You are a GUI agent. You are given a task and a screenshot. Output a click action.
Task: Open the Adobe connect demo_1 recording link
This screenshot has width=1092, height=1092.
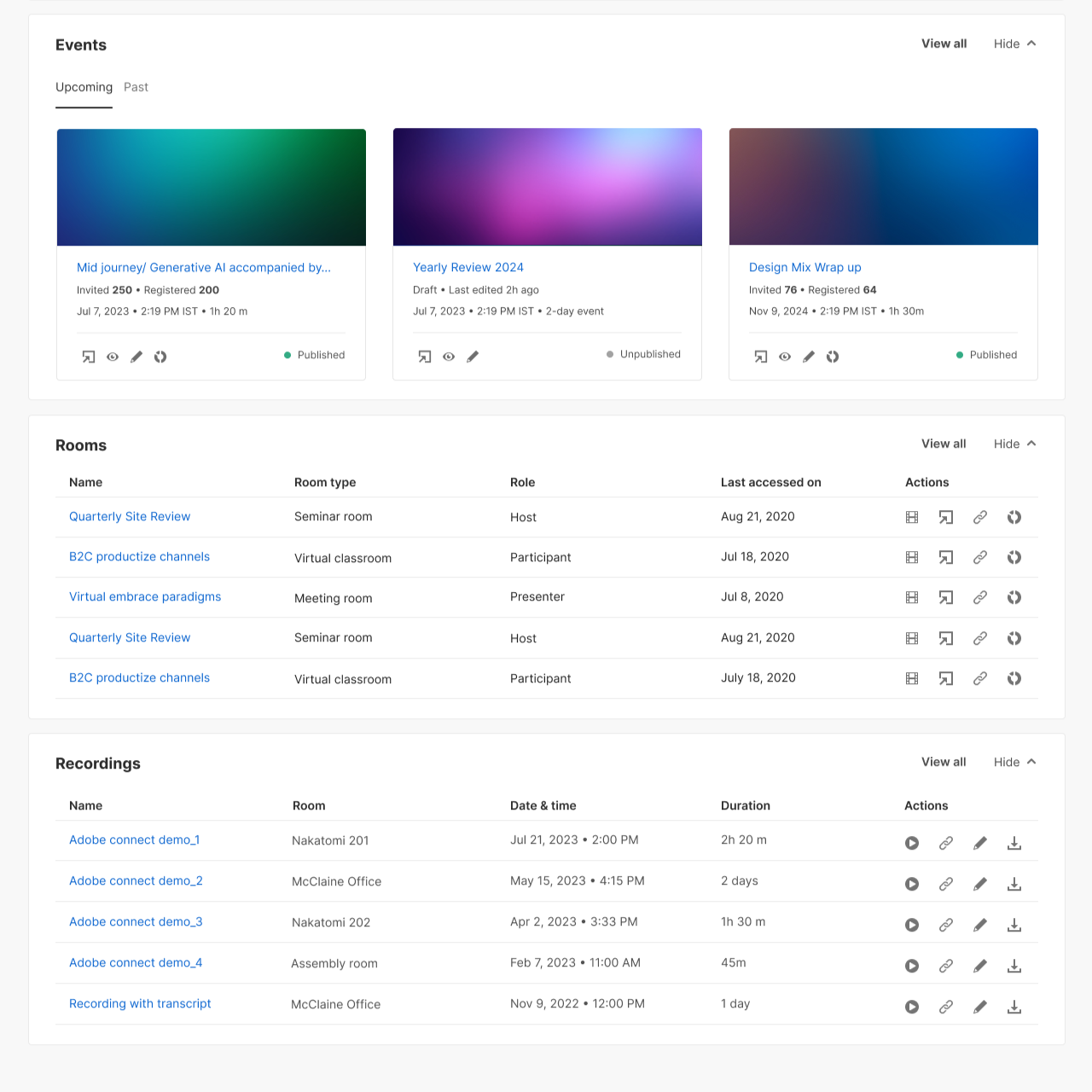[x=135, y=839]
